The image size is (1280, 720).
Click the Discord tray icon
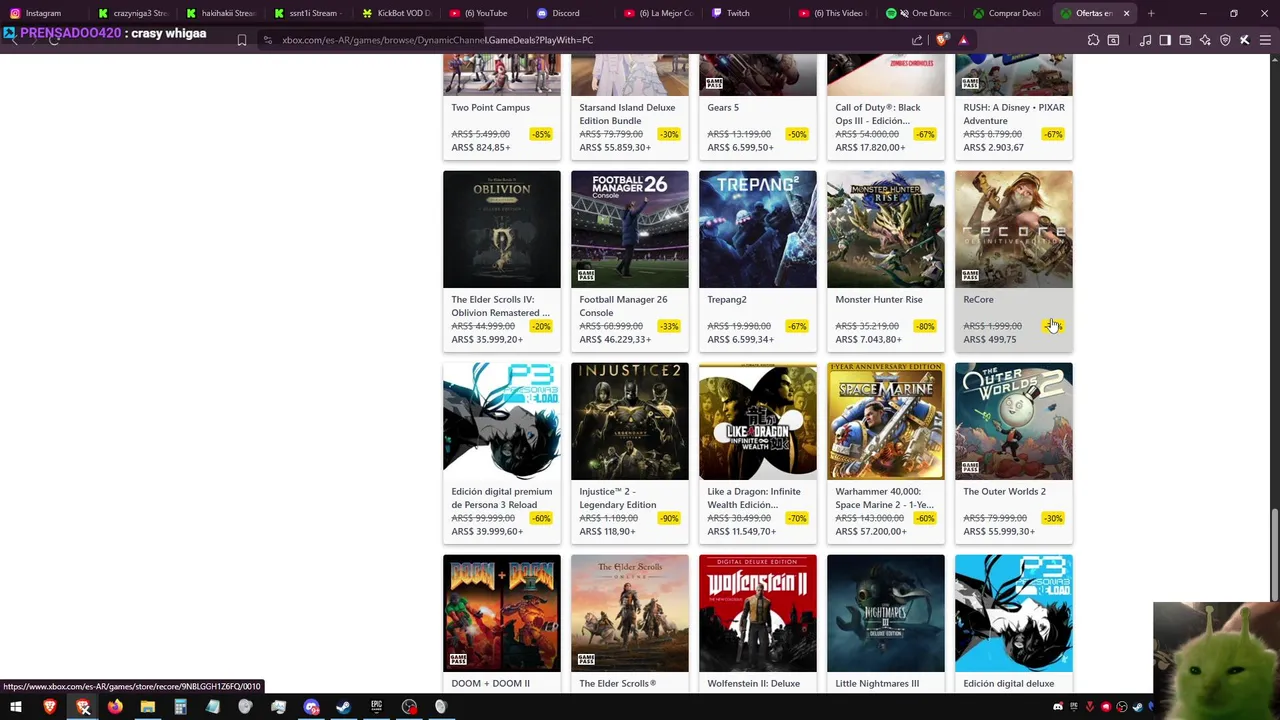pyautogui.click(x=1057, y=707)
